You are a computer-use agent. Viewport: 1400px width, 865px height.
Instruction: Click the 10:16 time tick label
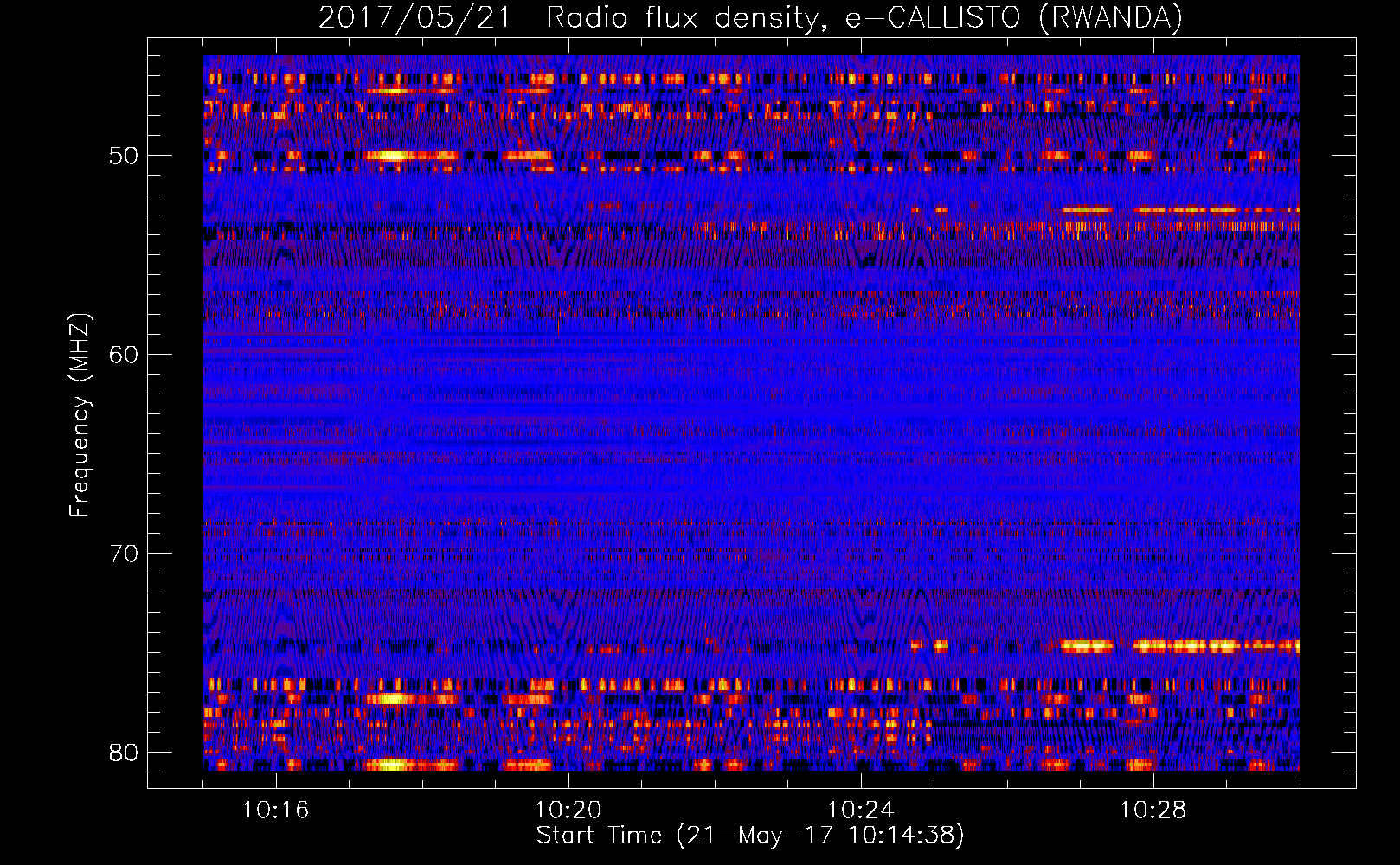(x=276, y=811)
